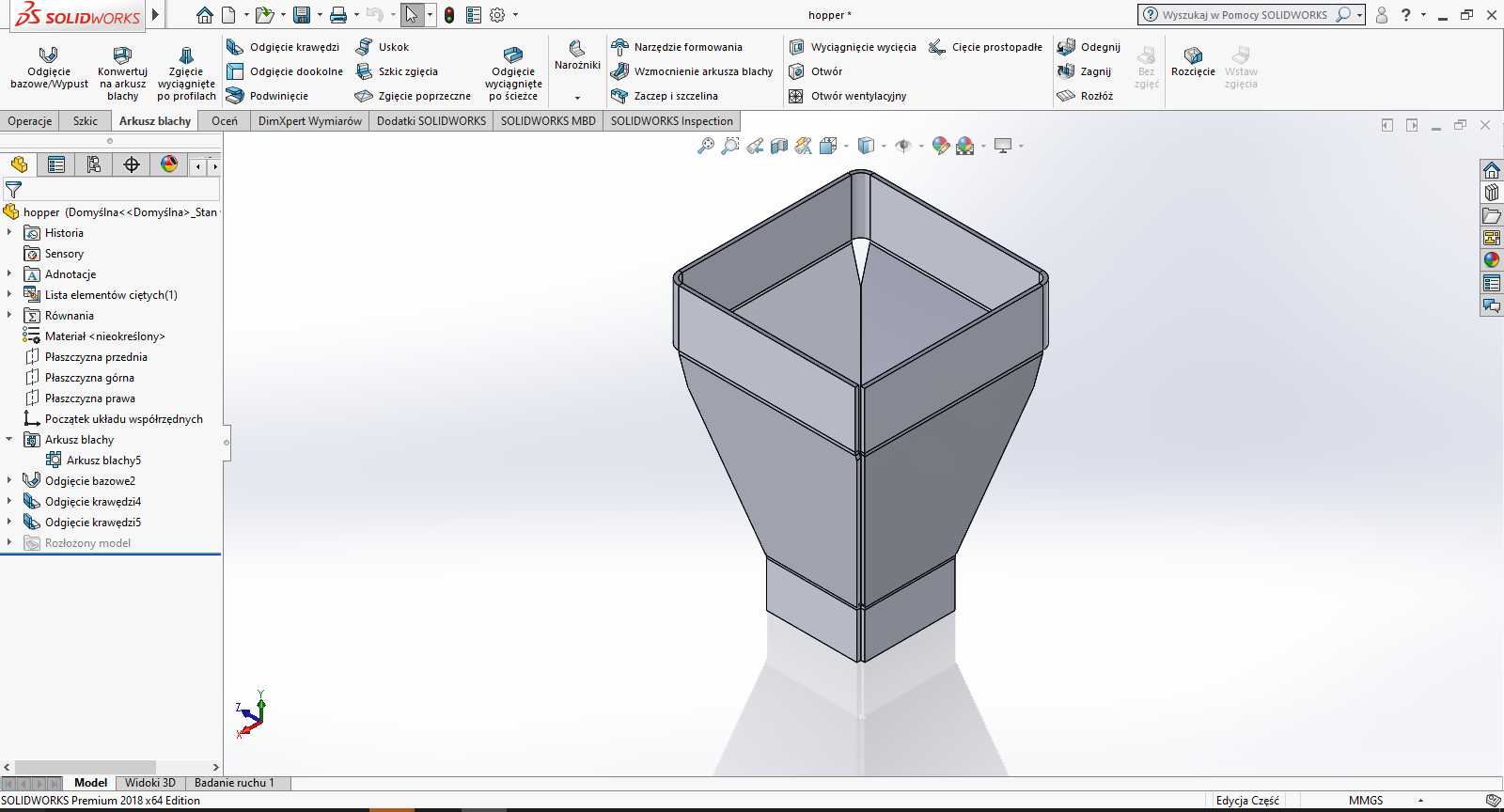Open Odgięcie wyciągnięte po ścieżce tool

(513, 72)
